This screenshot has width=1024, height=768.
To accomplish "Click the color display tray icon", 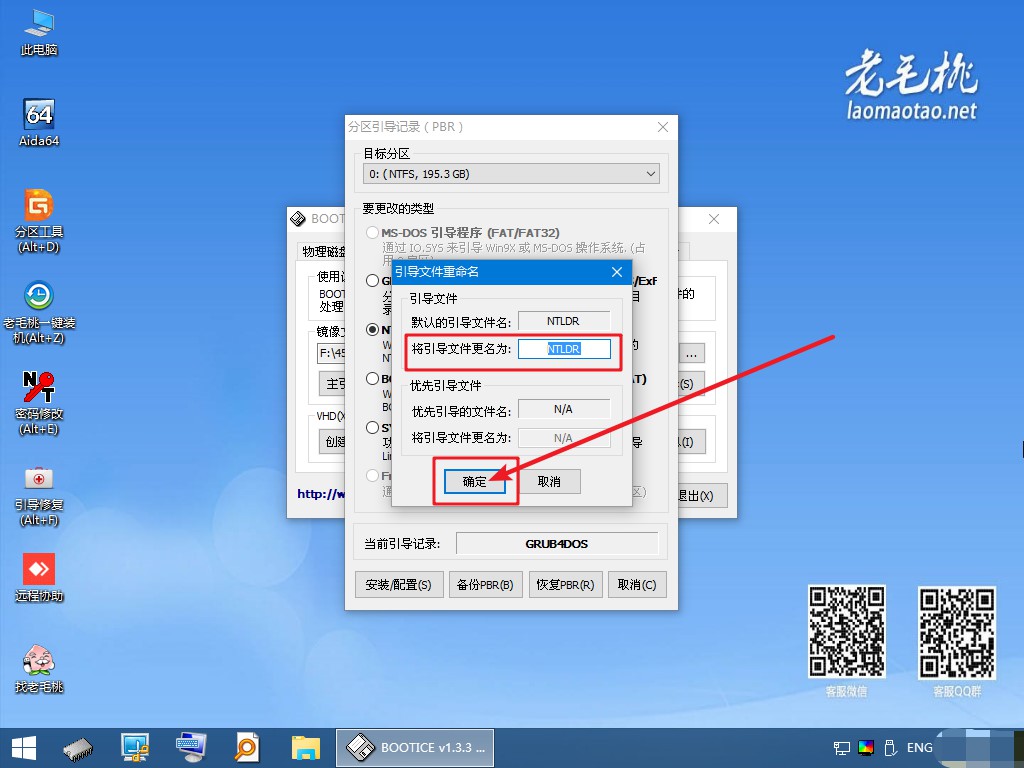I will coord(866,748).
